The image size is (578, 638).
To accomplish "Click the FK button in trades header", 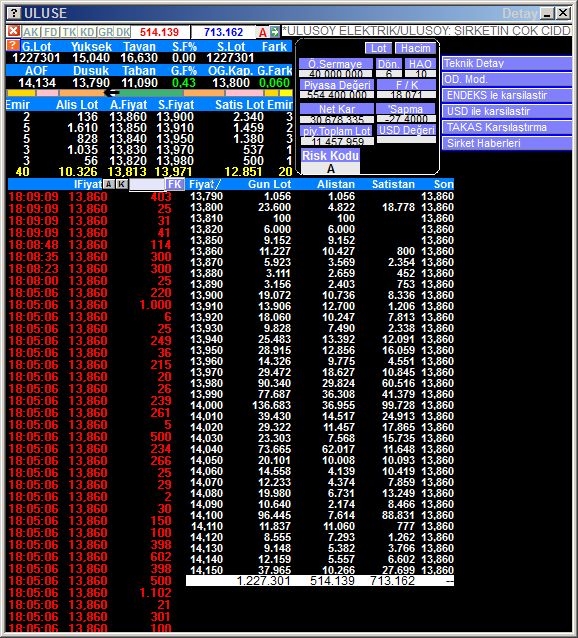I will [x=174, y=184].
